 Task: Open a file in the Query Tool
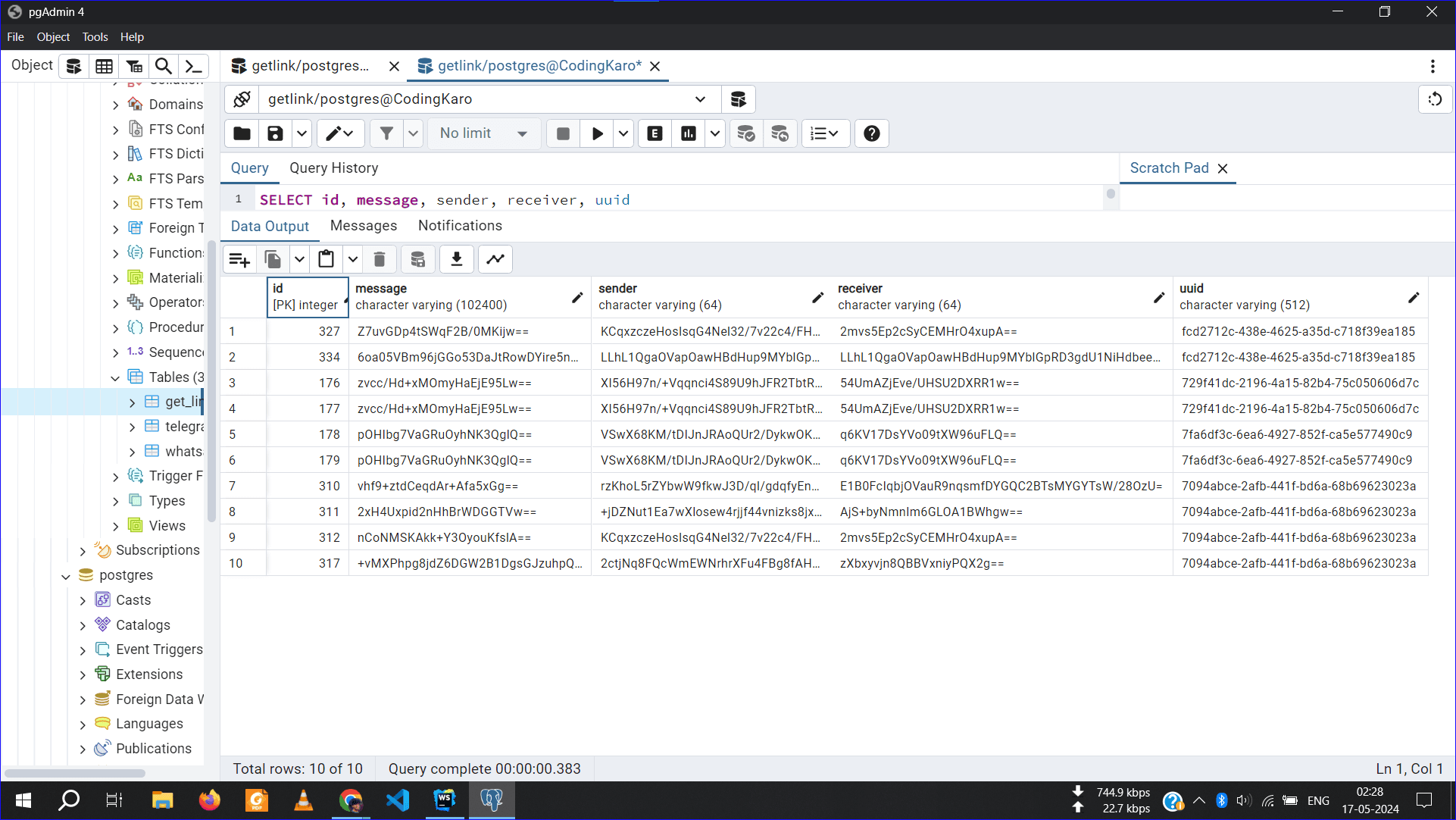(x=241, y=133)
